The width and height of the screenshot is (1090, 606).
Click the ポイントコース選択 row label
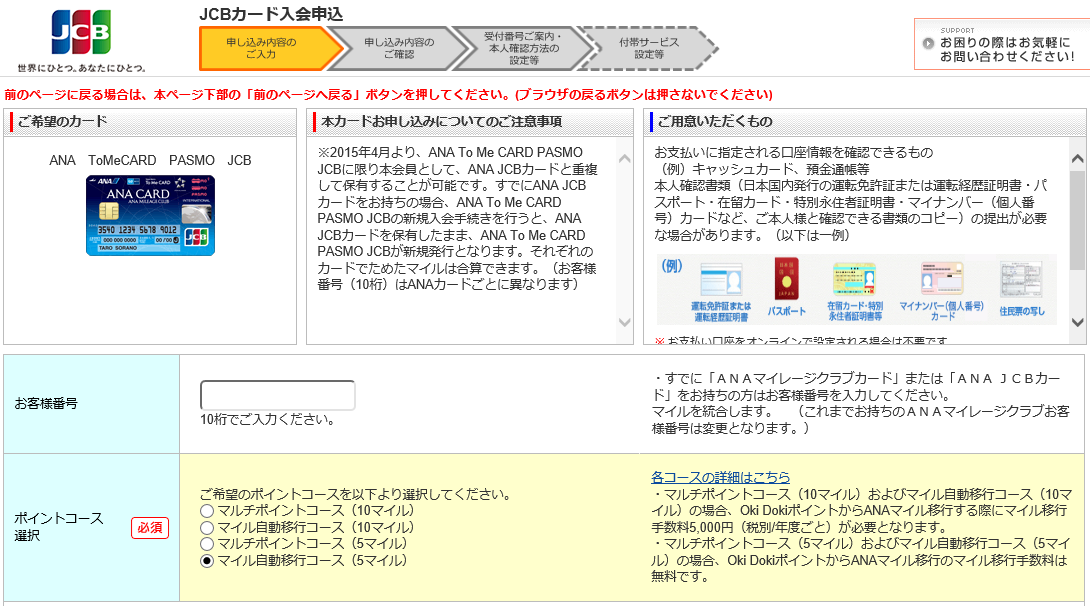(x=59, y=527)
